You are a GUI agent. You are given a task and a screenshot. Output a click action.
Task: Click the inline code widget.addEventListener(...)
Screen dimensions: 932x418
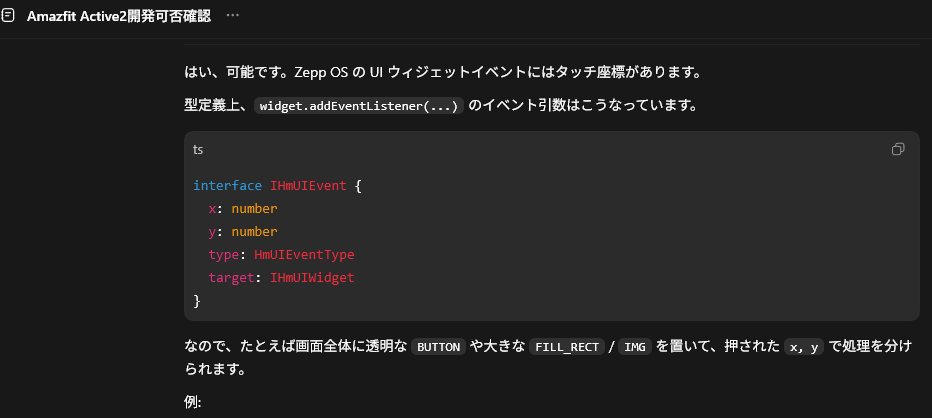tap(358, 106)
